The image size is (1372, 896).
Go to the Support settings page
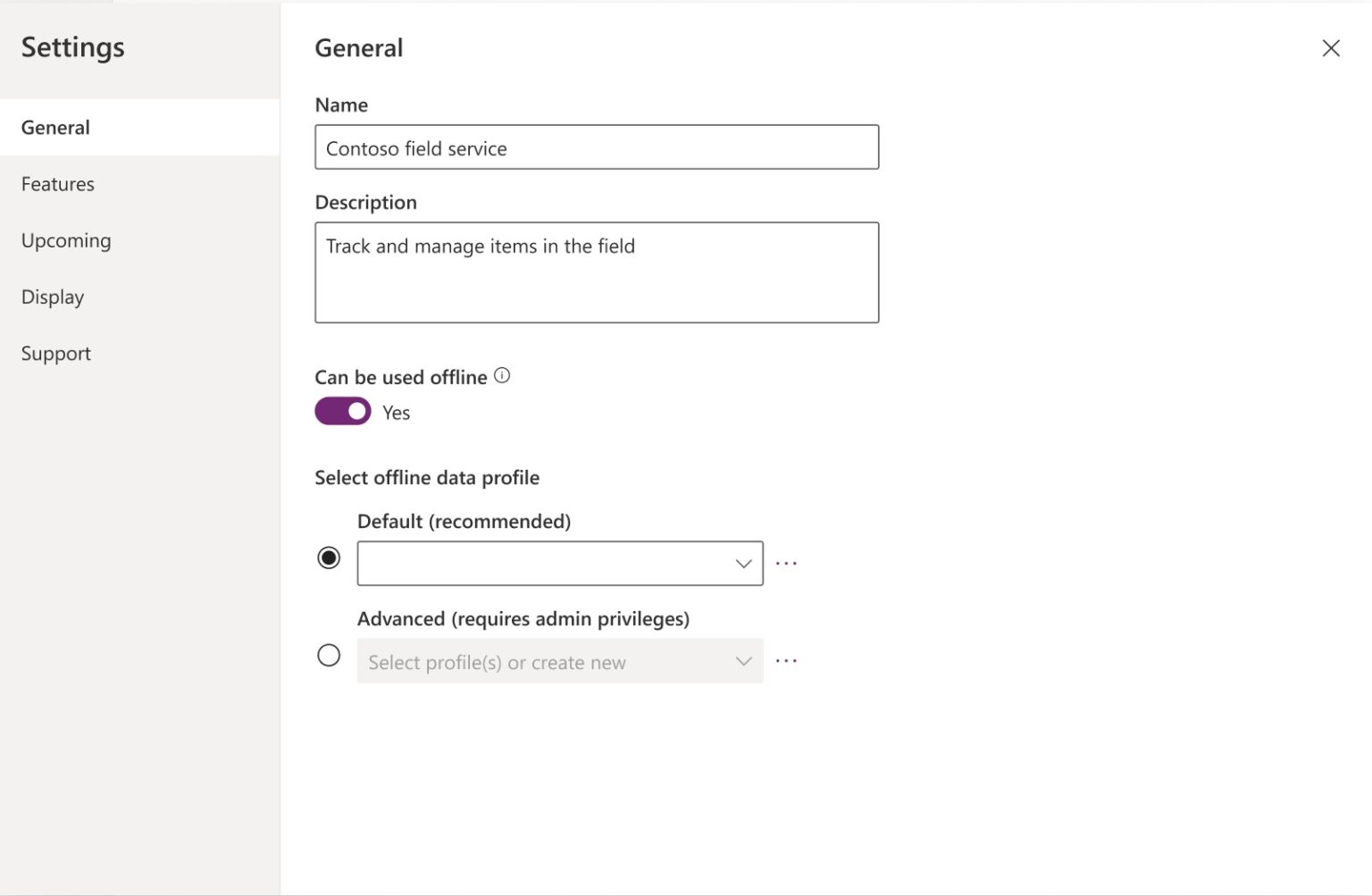tap(55, 353)
